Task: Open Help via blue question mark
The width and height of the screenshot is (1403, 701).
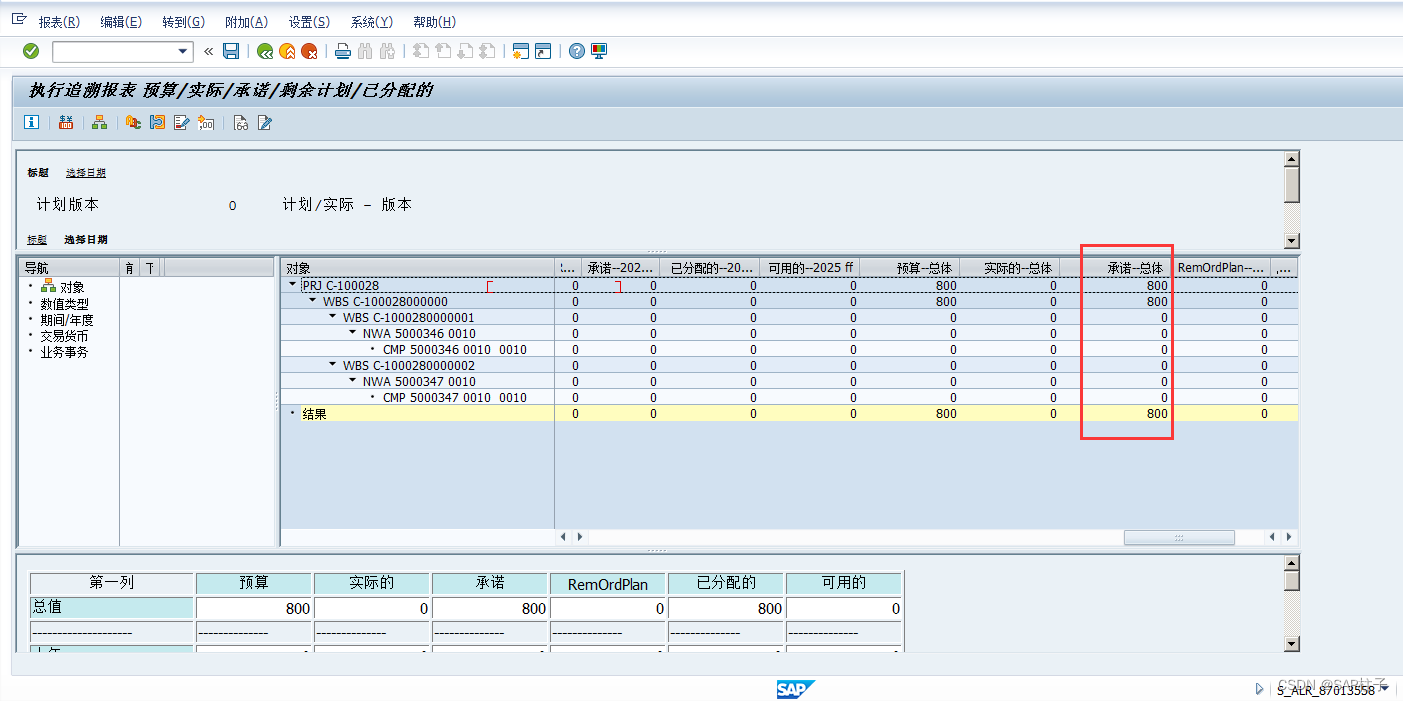Action: [577, 51]
